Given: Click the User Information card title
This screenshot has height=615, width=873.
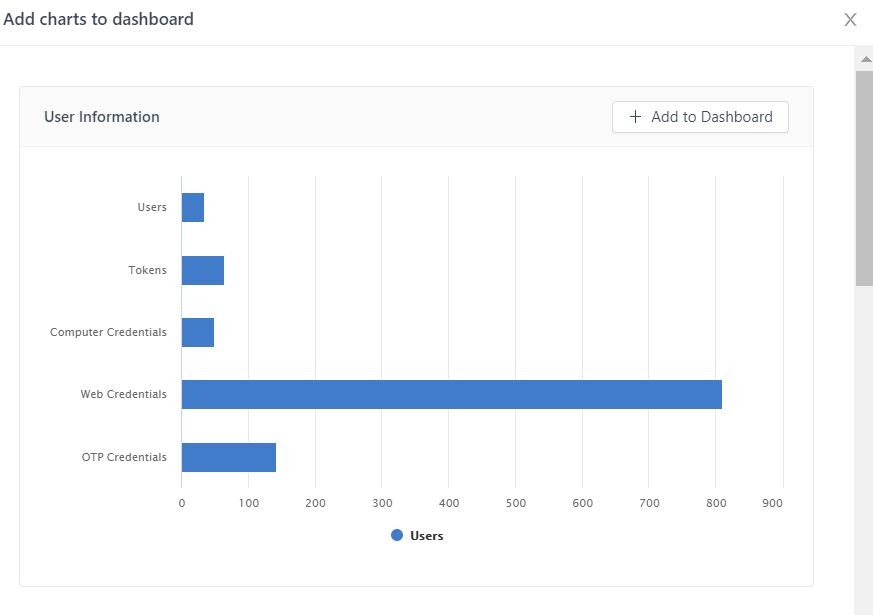Looking at the screenshot, I should click(x=102, y=117).
